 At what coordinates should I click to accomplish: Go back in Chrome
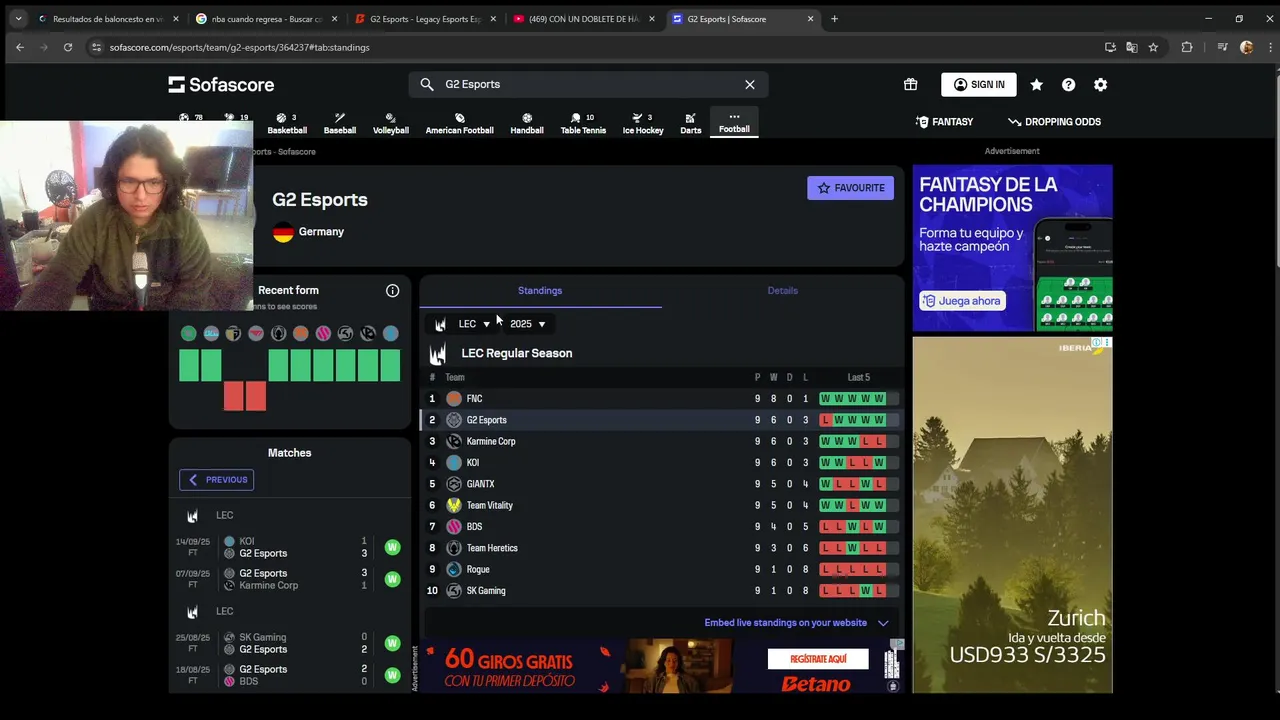tap(20, 47)
